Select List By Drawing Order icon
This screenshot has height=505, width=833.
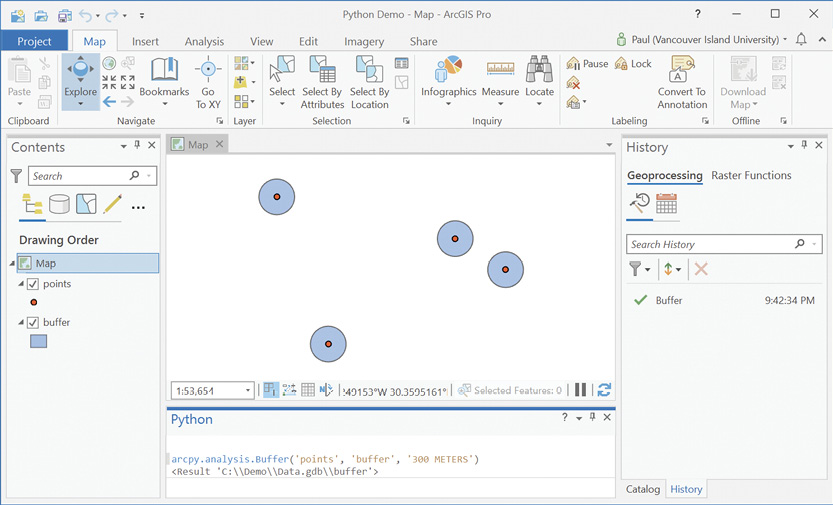(x=32, y=204)
